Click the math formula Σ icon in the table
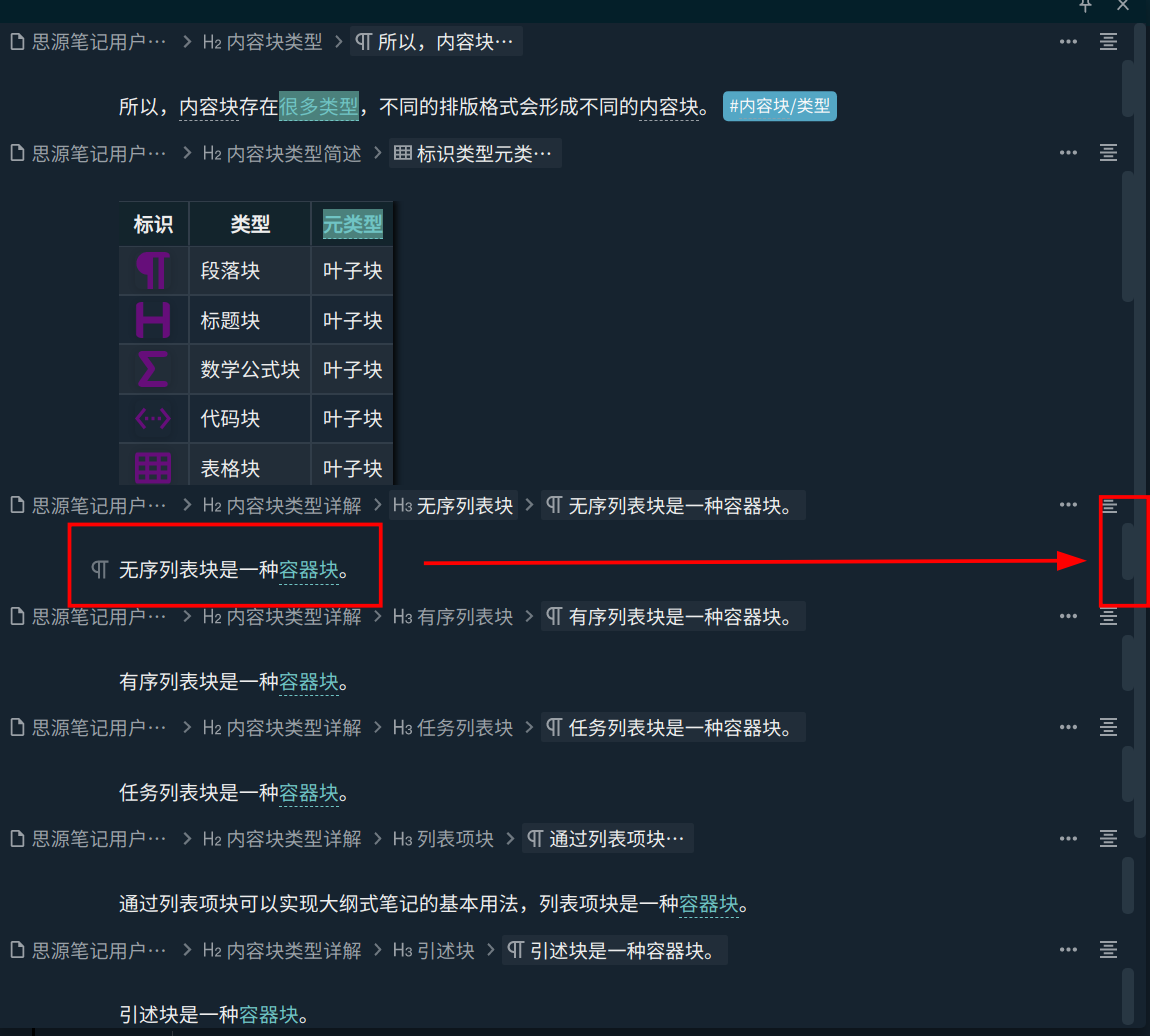The image size is (1150, 1036). [153, 369]
